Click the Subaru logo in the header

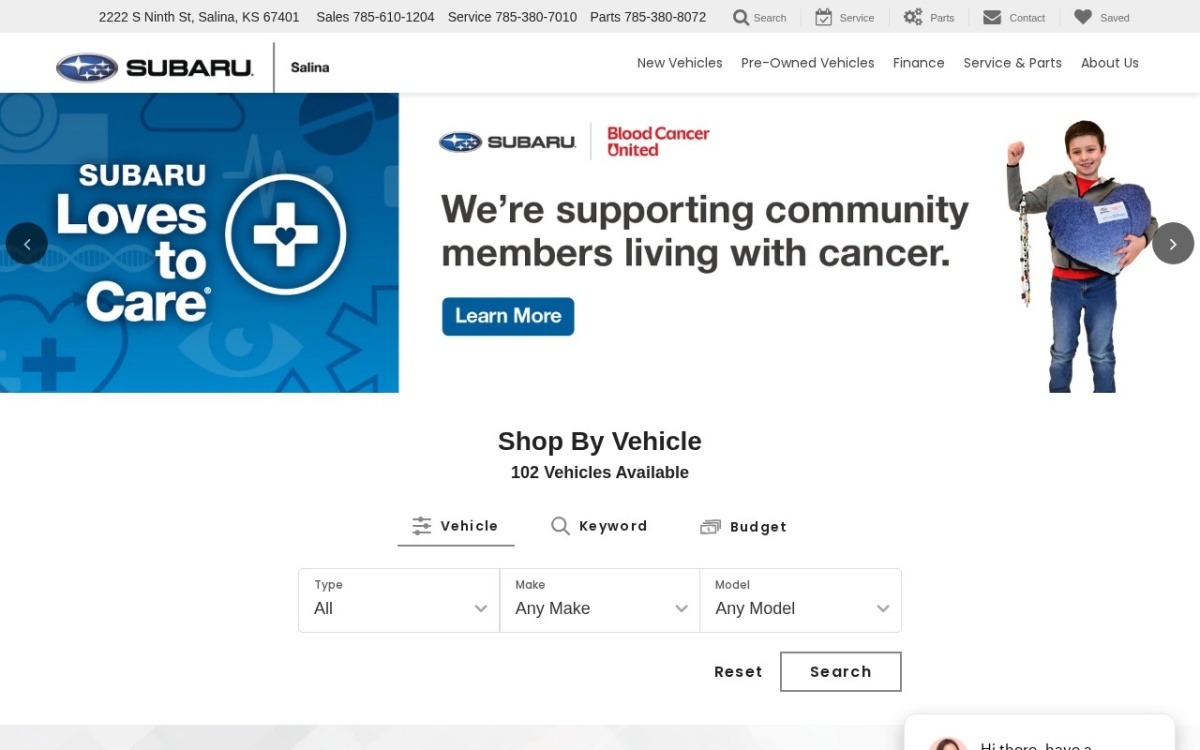[154, 68]
